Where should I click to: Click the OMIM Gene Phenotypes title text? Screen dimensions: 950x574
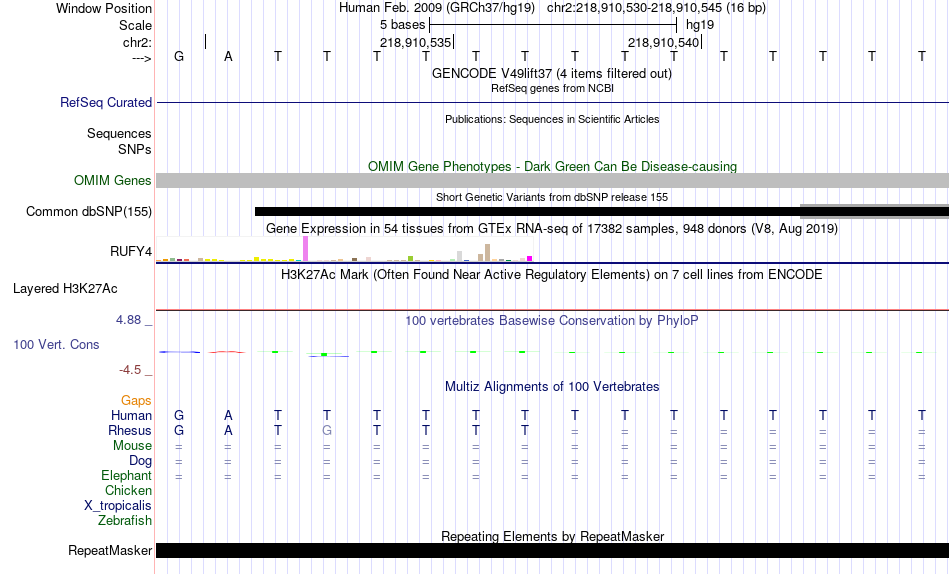[x=552, y=166]
